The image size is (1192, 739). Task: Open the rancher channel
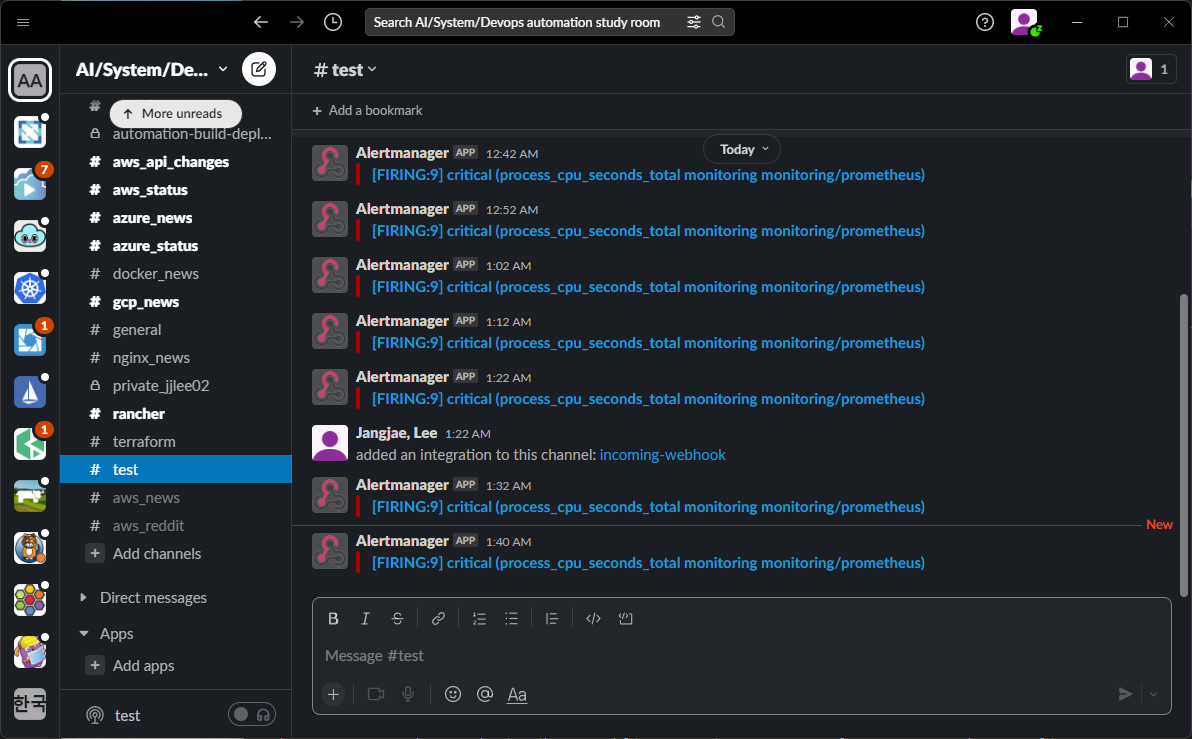(x=138, y=414)
